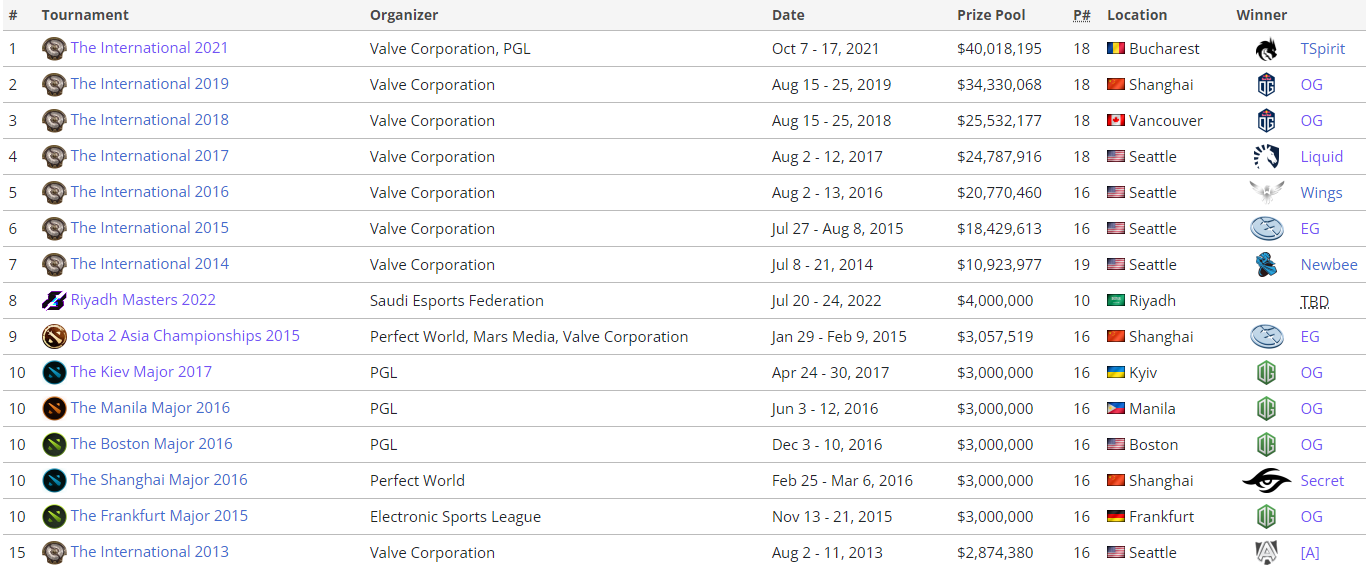The image size is (1366, 572).
Task: Click the Team Secret logo icon
Action: click(x=1267, y=481)
